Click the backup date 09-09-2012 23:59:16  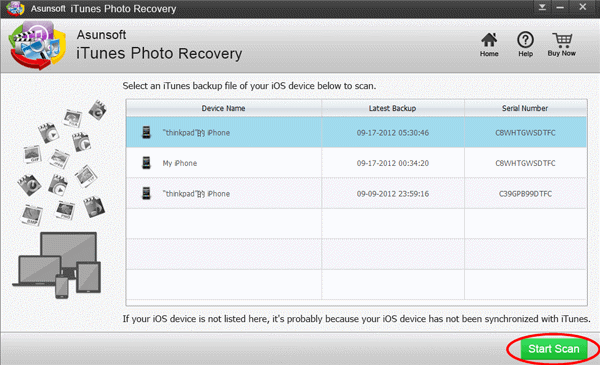(393, 194)
